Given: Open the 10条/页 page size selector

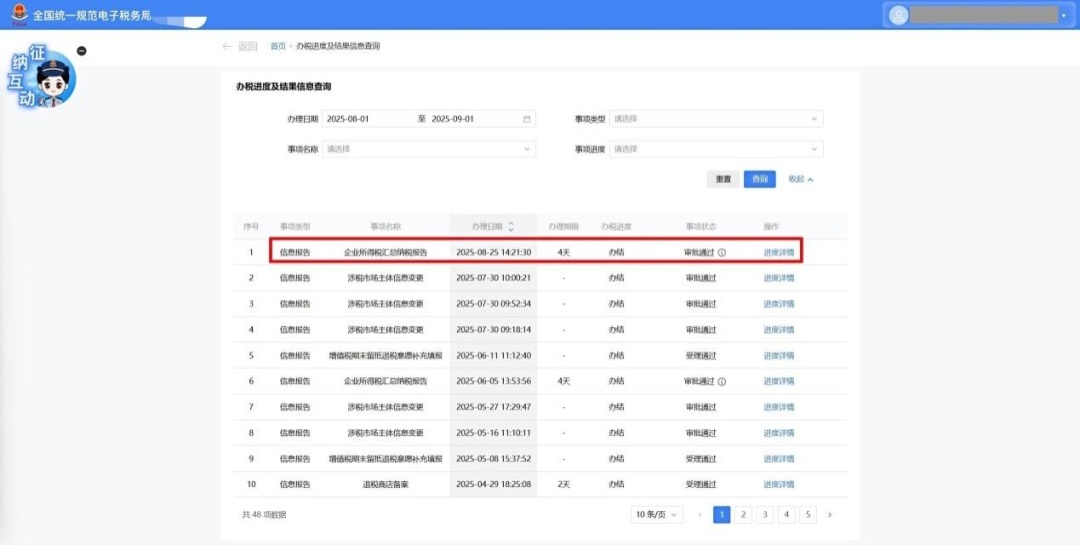Looking at the screenshot, I should point(656,514).
